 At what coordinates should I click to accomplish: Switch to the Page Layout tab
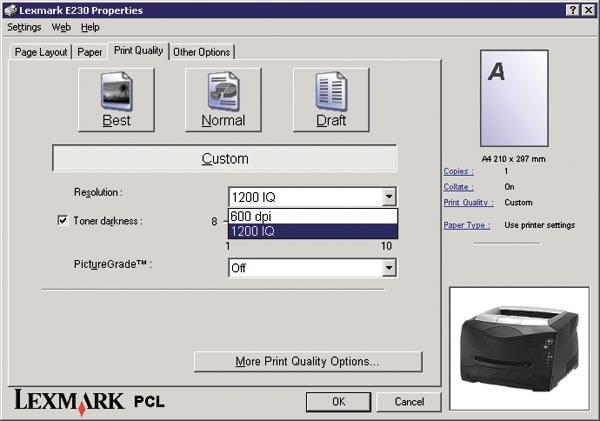click(x=41, y=52)
